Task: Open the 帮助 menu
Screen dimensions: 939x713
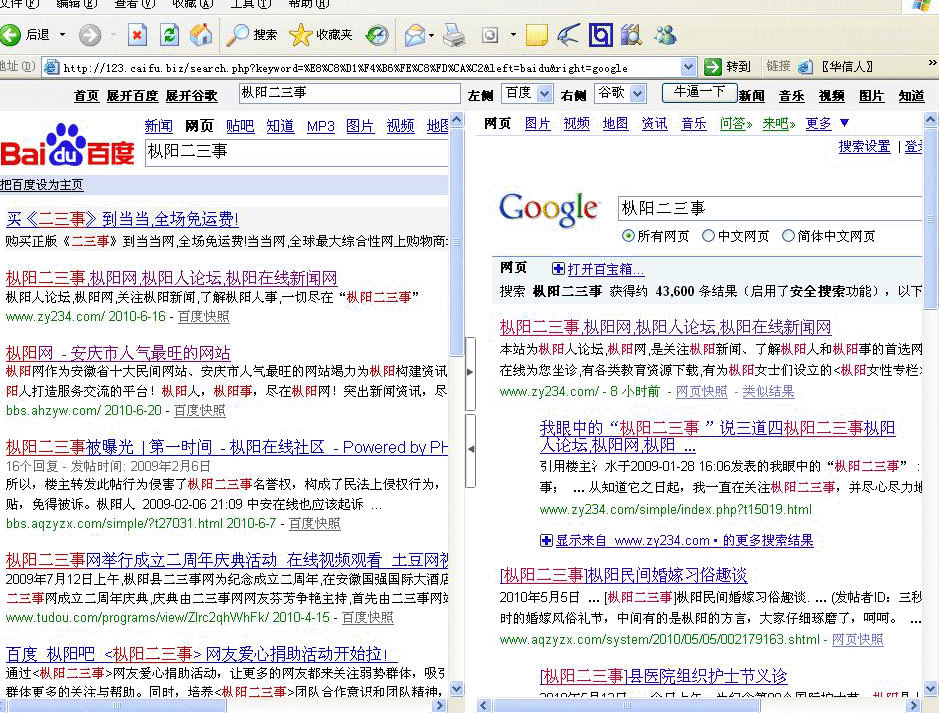Action: point(308,4)
